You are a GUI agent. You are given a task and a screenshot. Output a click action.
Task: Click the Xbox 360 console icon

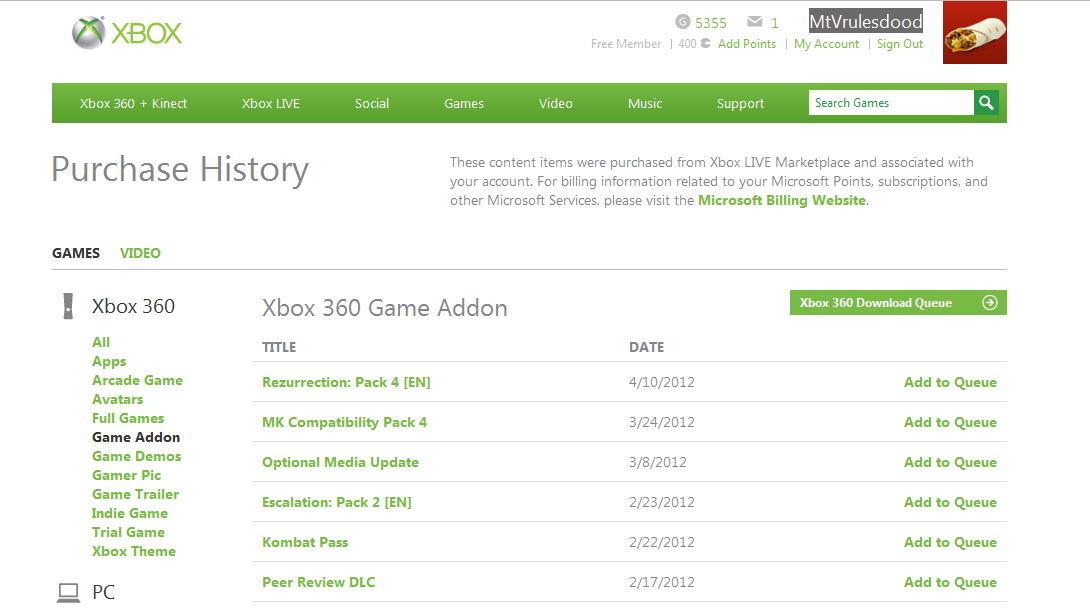[x=67, y=306]
